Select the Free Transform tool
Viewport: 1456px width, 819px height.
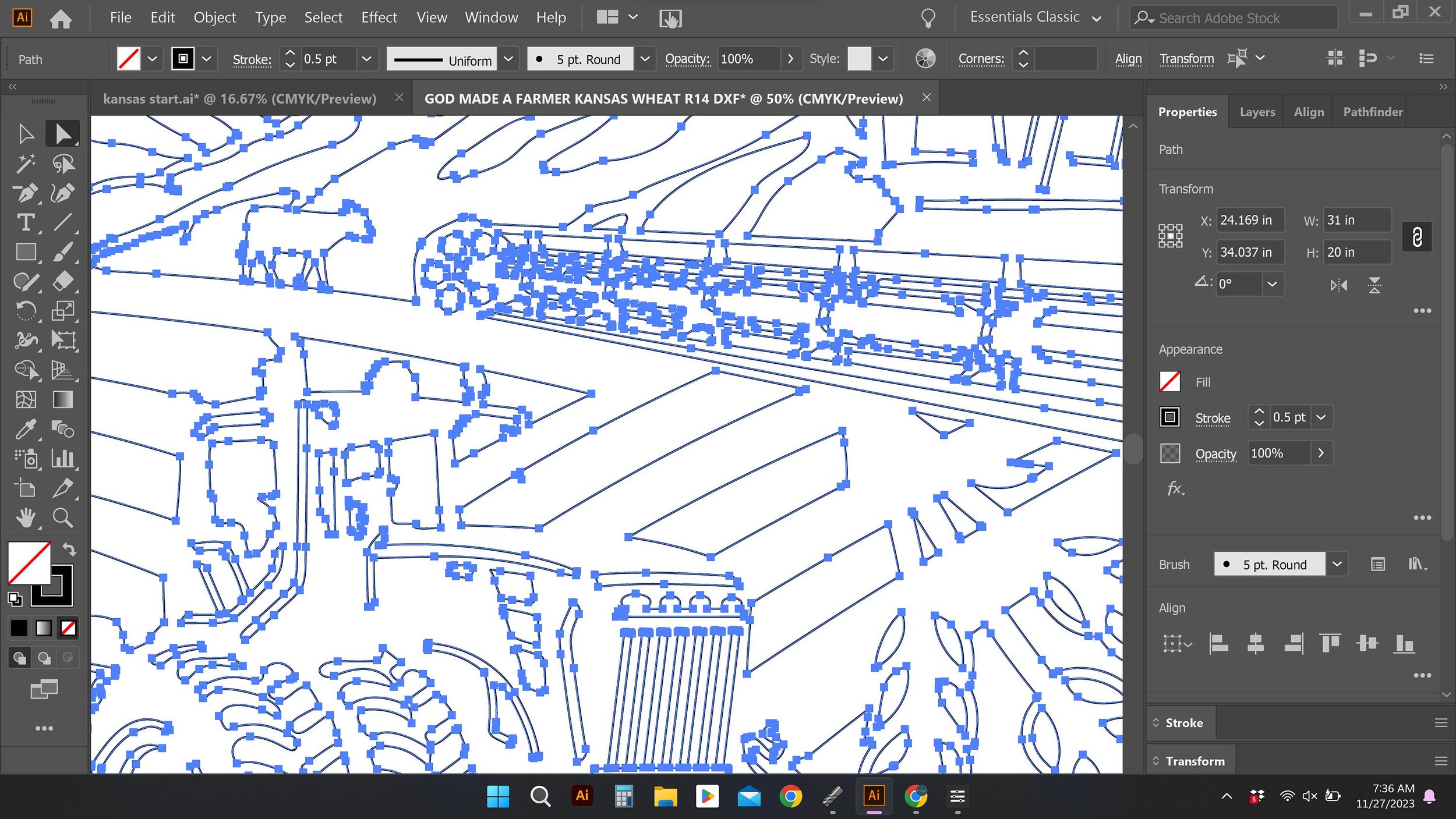[63, 341]
